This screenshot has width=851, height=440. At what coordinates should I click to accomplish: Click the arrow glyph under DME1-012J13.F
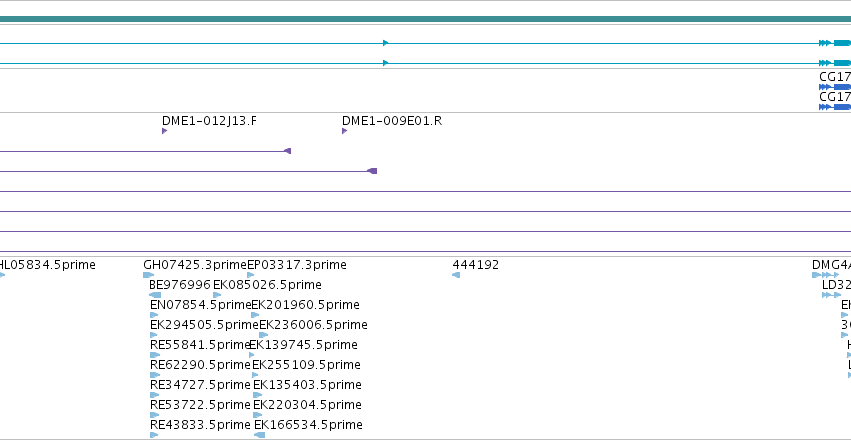164,131
